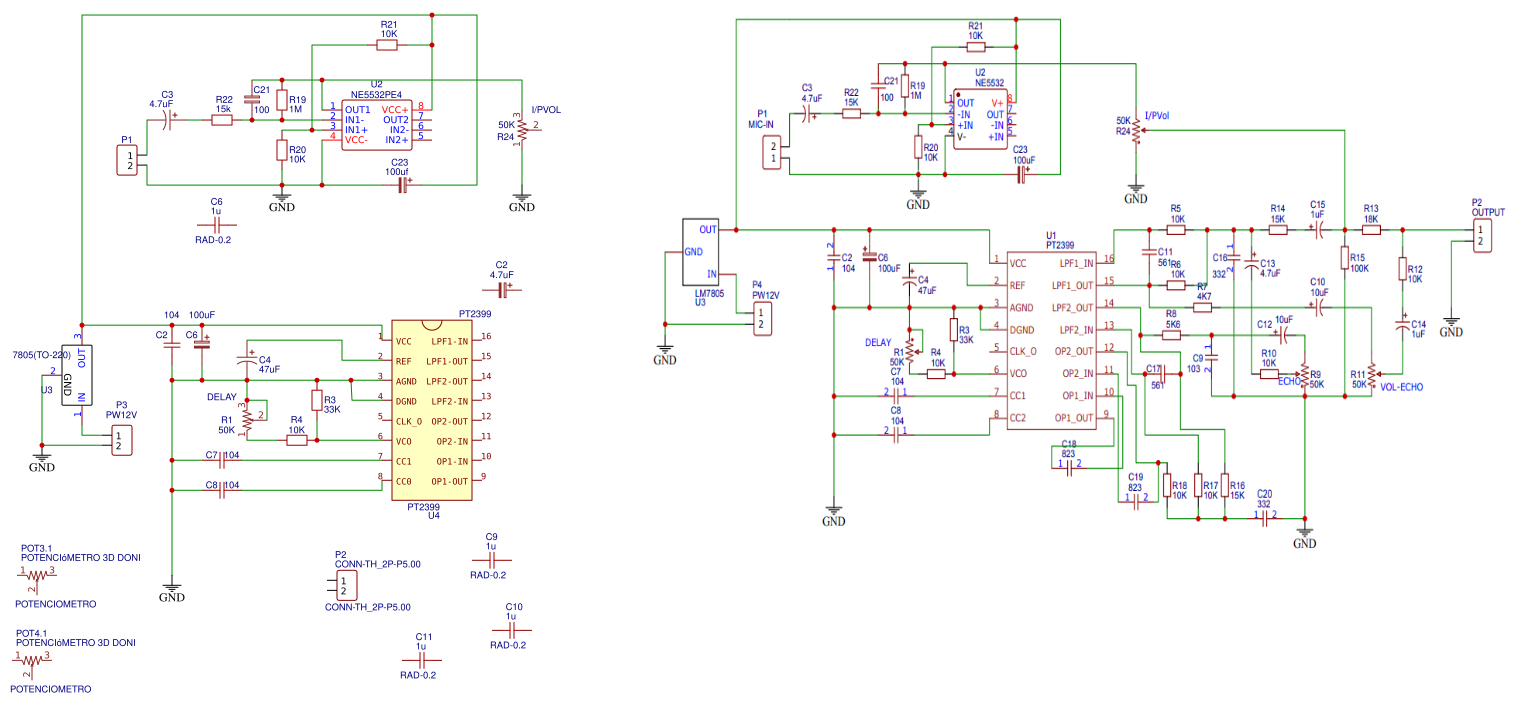This screenshot has width=1521, height=704.
Task: Click the 'LPF1_IN' pin label
Action: point(1076,263)
